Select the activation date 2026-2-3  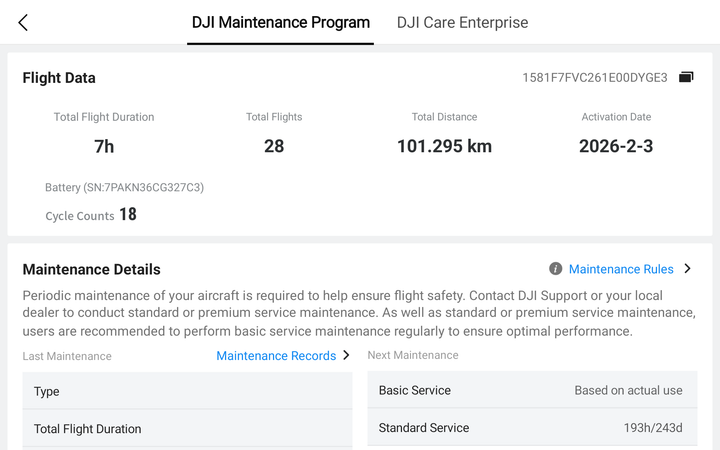616,146
